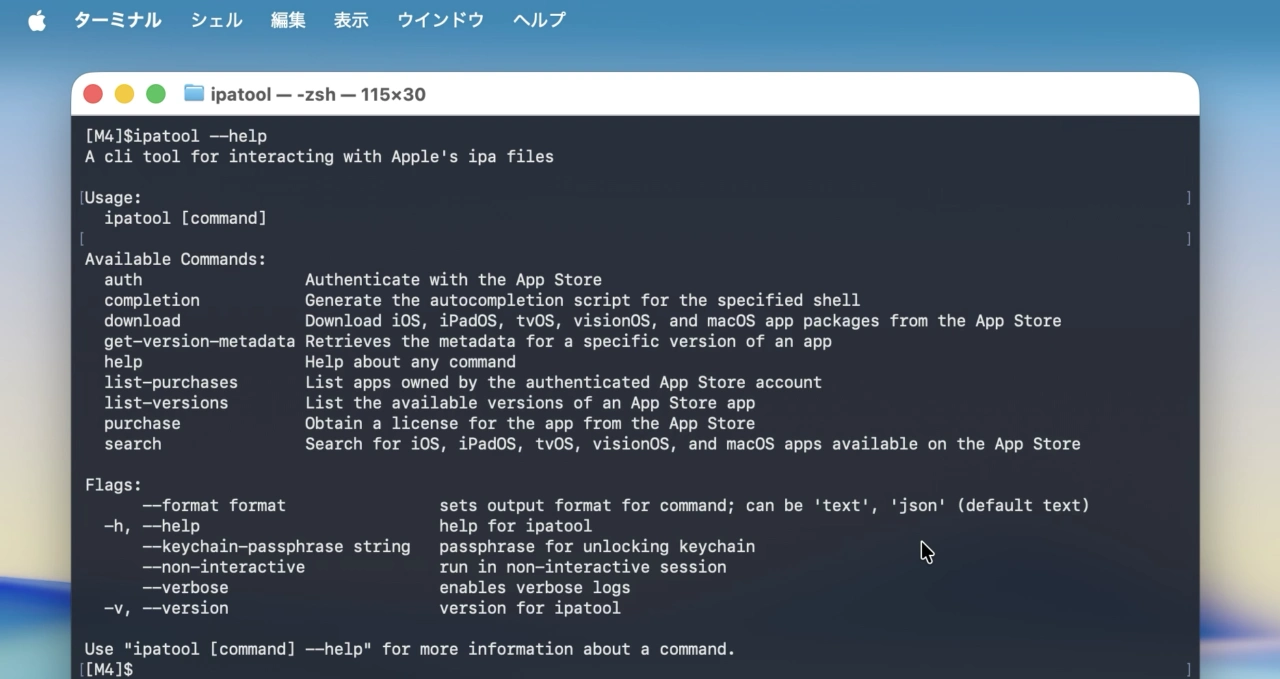Click the 'purchase' command name
The image size is (1280, 679).
(x=142, y=423)
